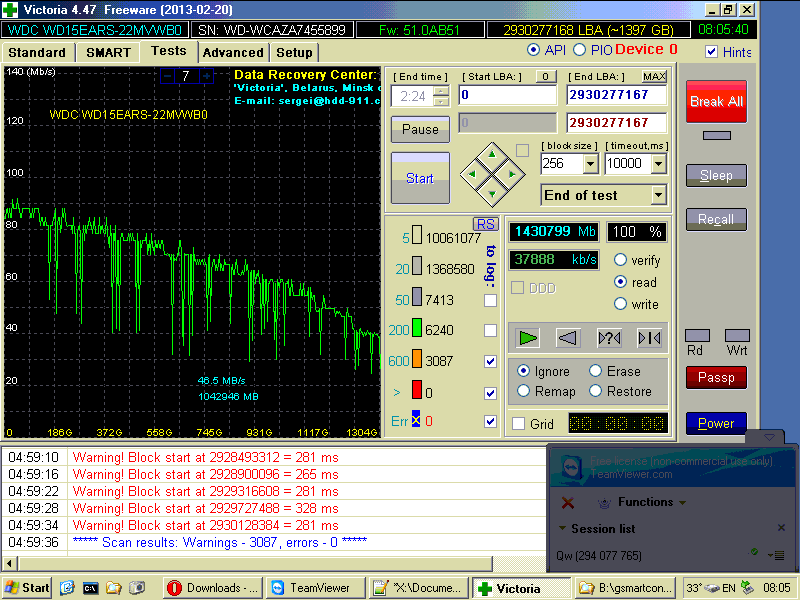Switch to the Advanced tab

coord(233,53)
